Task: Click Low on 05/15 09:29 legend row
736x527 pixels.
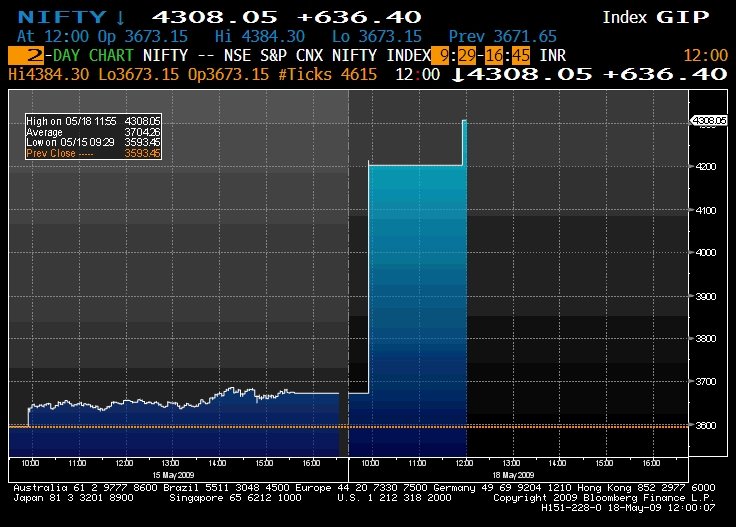Action: pyautogui.click(x=93, y=142)
